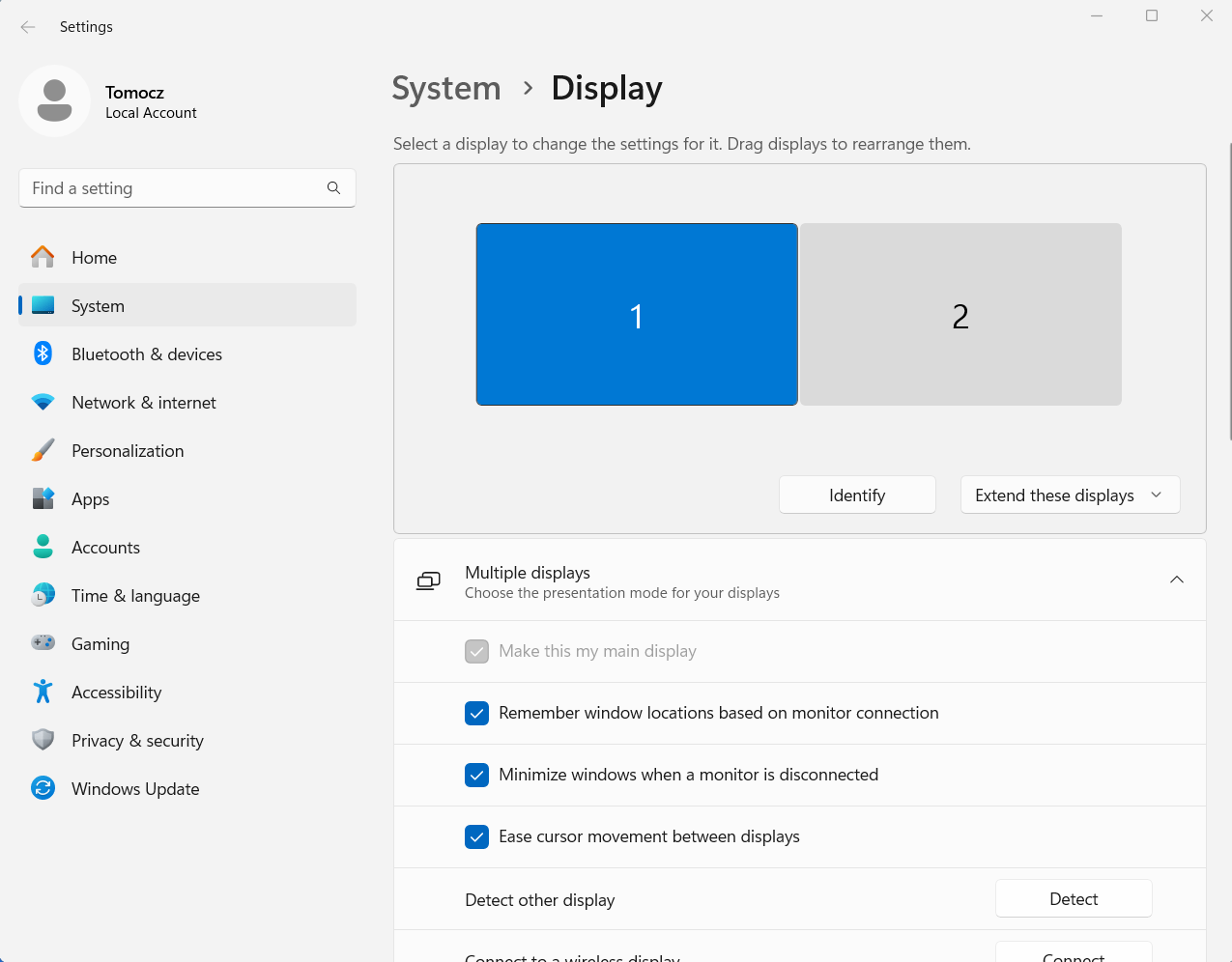
Task: Click the Network wifi icon
Action: point(43,402)
